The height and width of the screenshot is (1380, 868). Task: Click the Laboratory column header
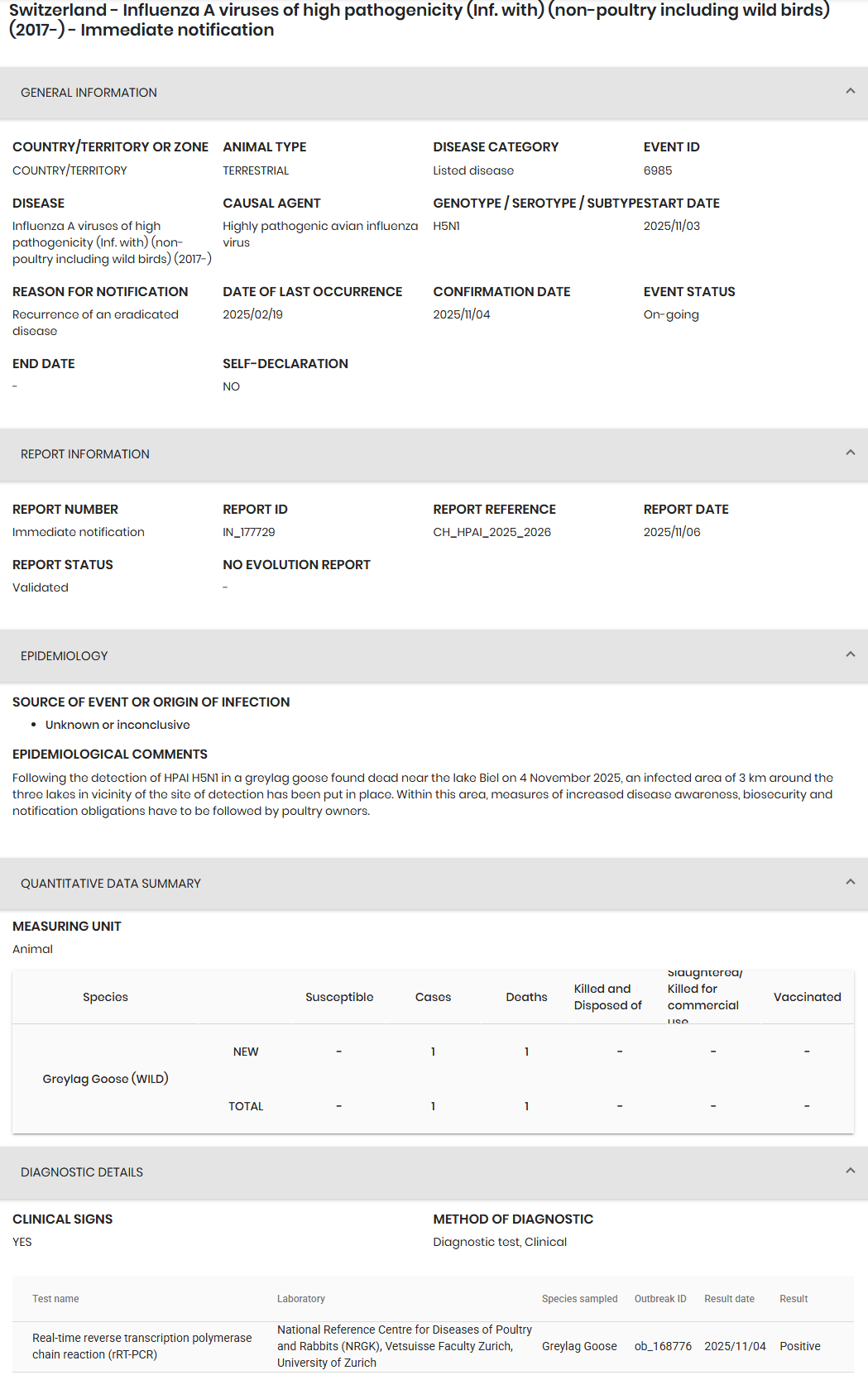(300, 1299)
